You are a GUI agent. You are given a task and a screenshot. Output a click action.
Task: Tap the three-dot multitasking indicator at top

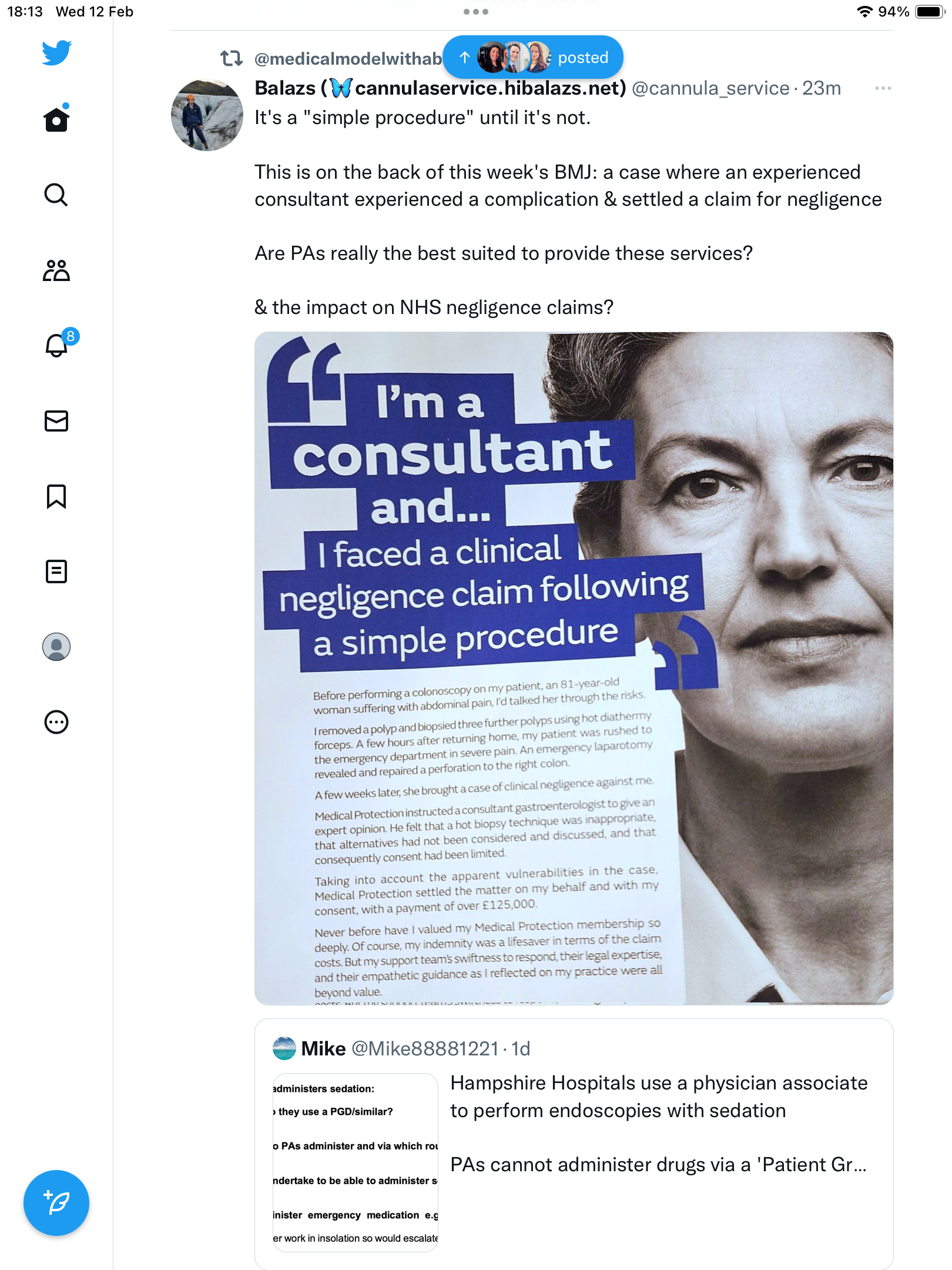[x=476, y=11]
